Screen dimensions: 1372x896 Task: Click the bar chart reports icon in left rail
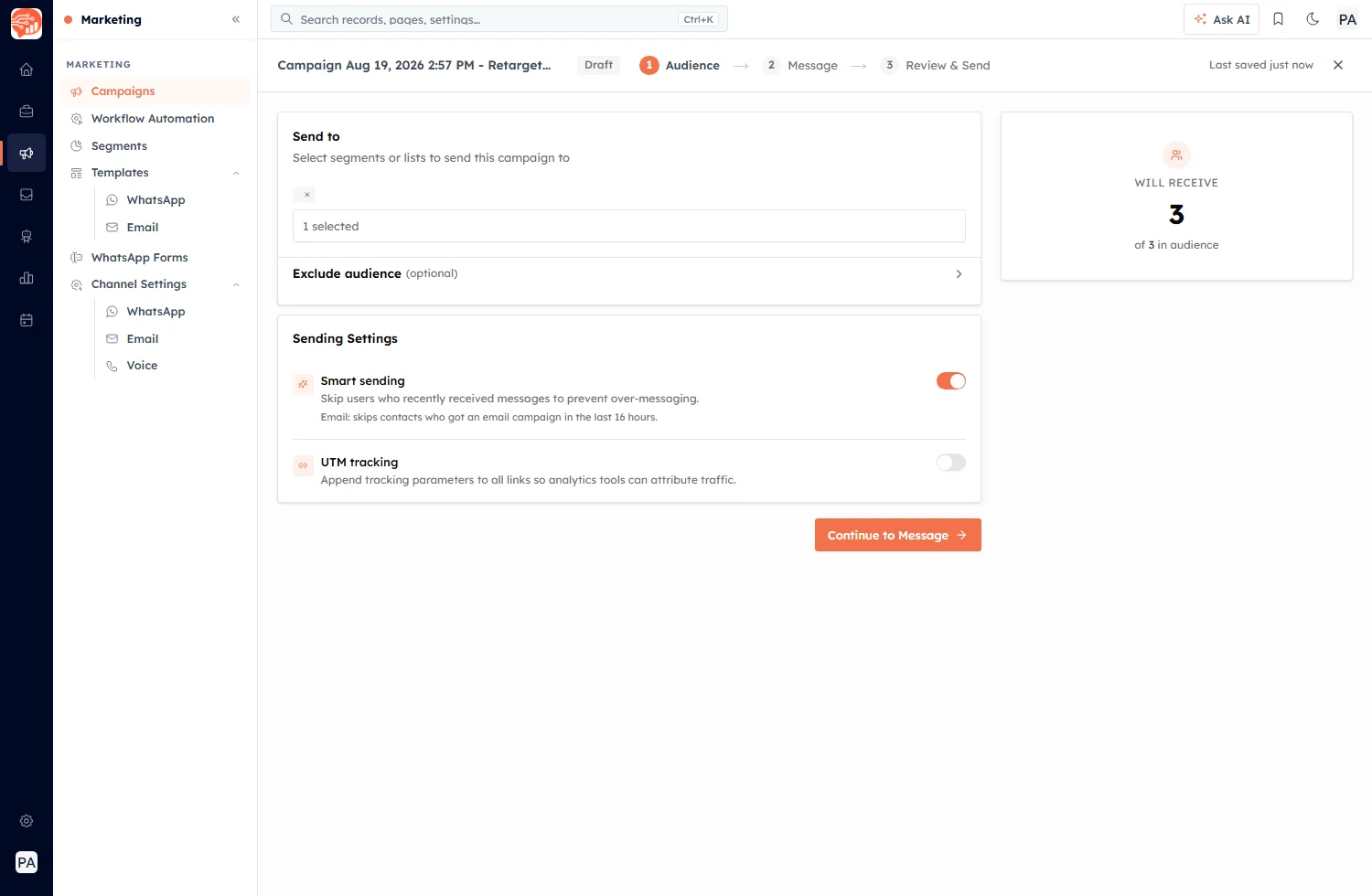pos(27,278)
